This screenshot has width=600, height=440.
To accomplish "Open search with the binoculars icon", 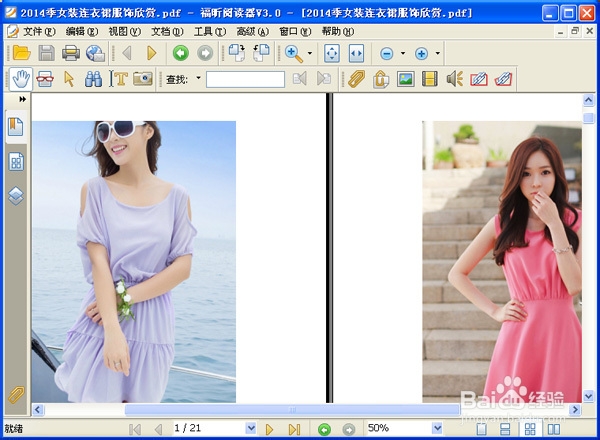I will [93, 79].
